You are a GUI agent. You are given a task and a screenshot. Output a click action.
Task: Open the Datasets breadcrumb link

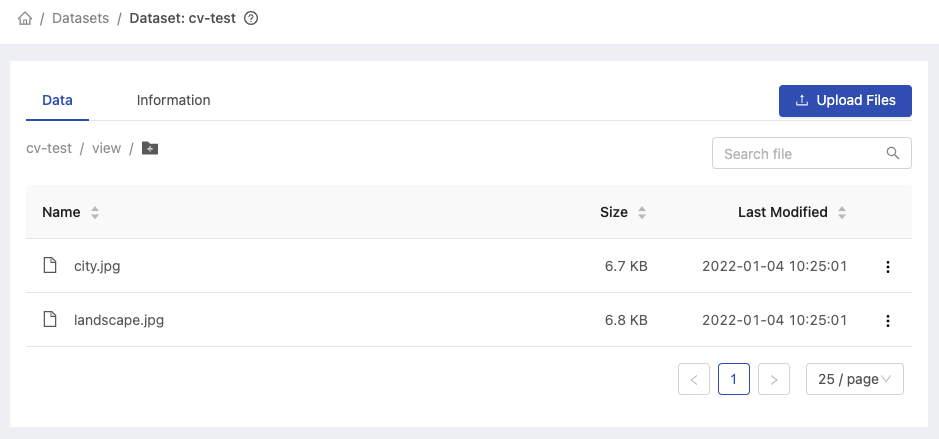click(80, 19)
